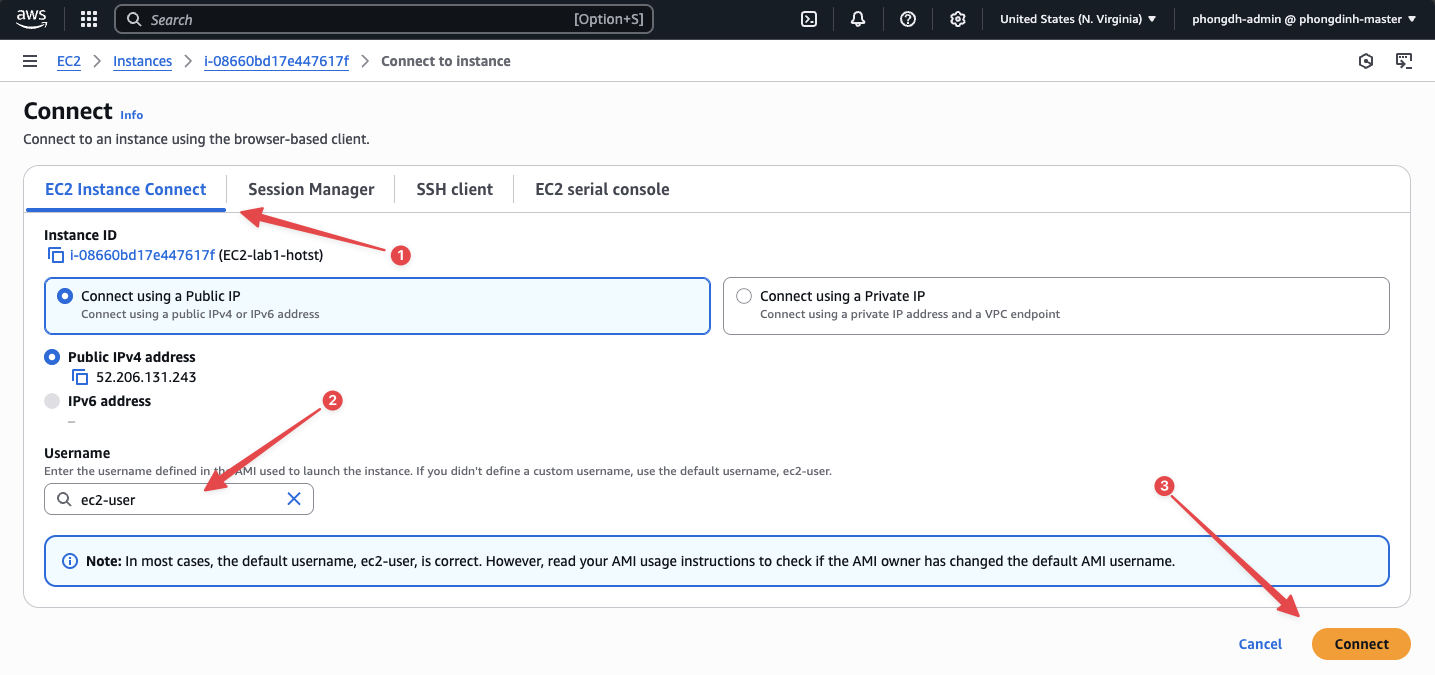Click the Cancel button

pyautogui.click(x=1260, y=644)
